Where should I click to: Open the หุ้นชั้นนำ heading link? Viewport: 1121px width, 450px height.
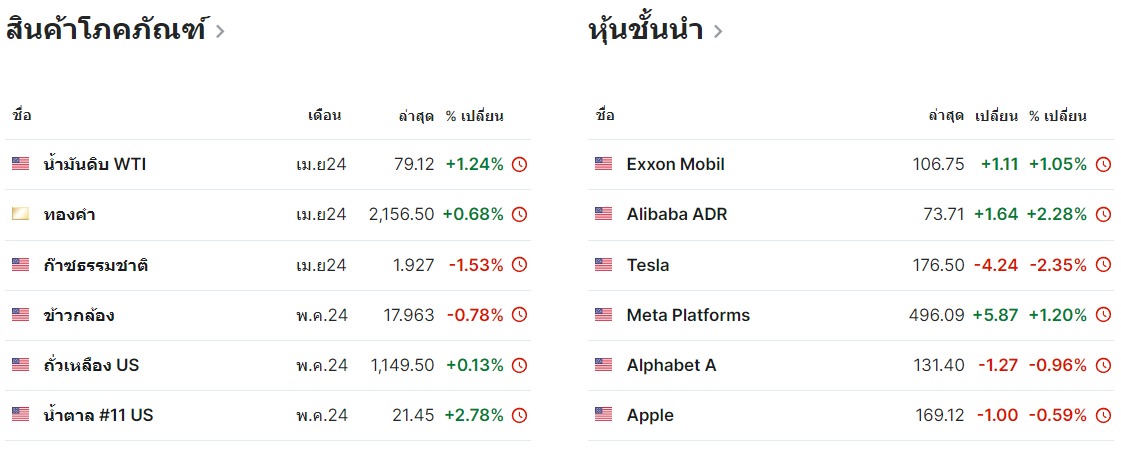(645, 30)
